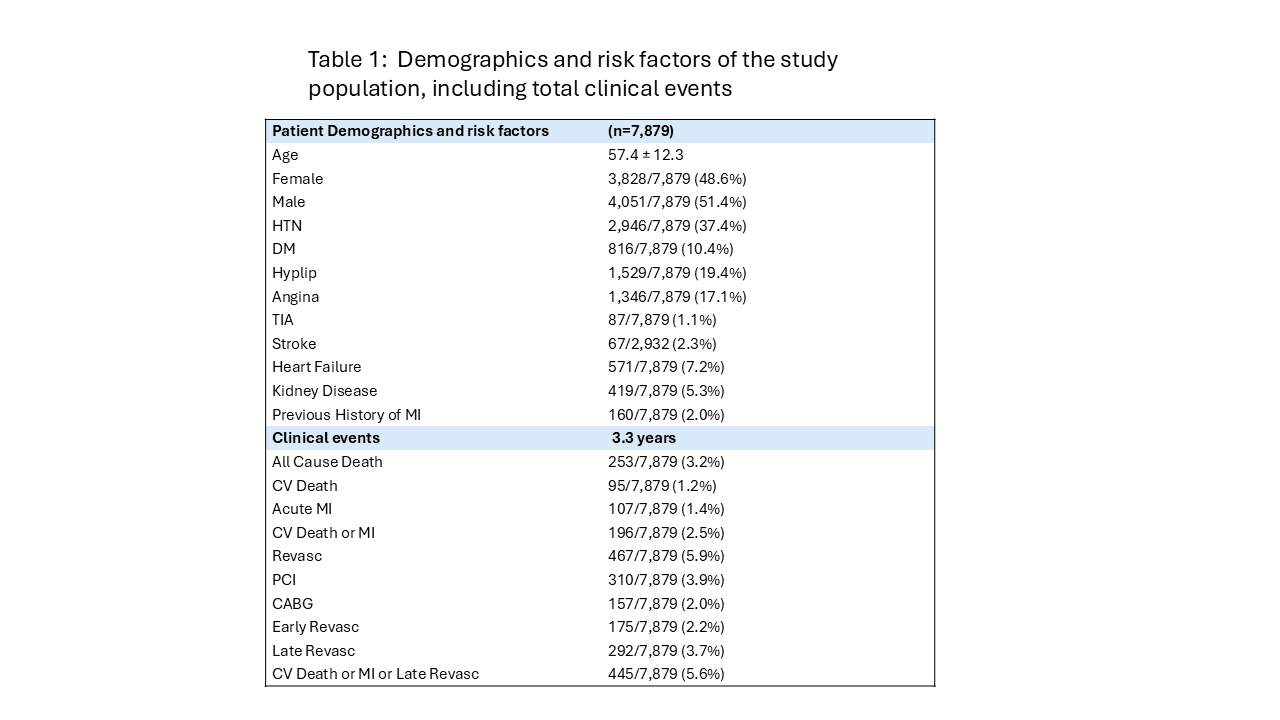Select the Age value 57.4 ± 12.3

645,155
